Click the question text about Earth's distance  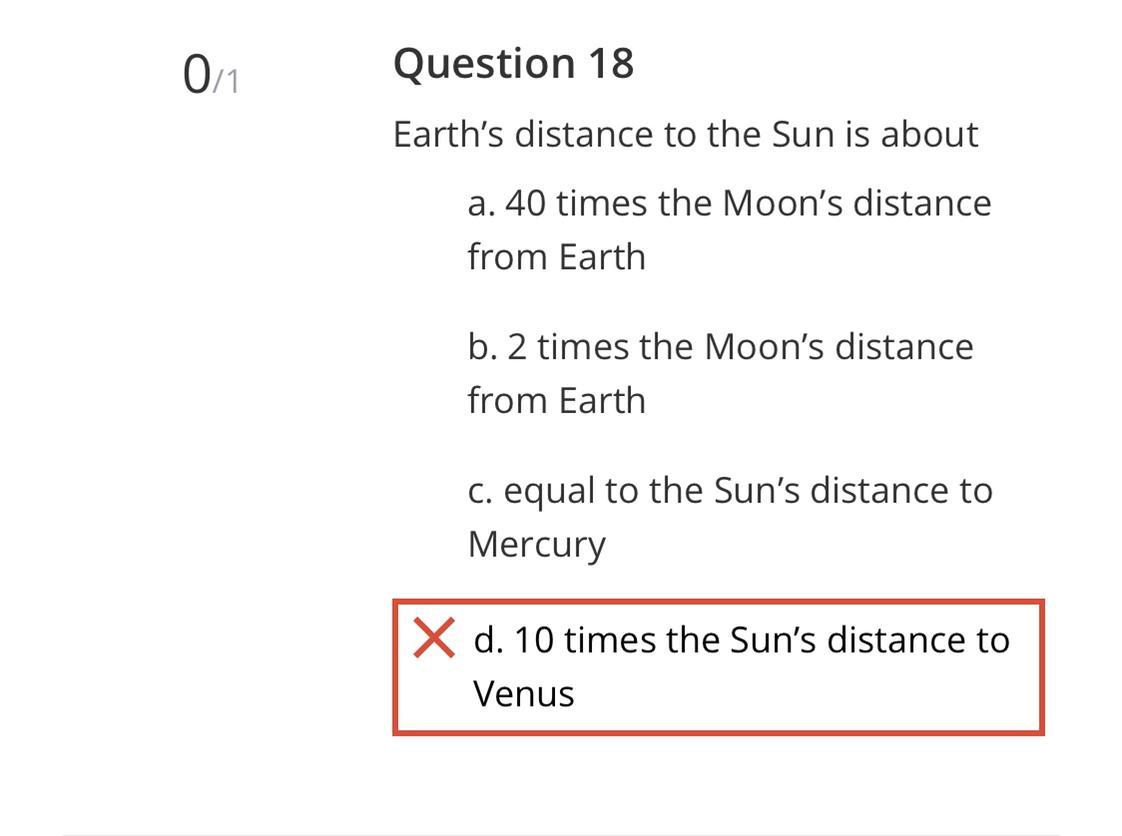pos(685,135)
